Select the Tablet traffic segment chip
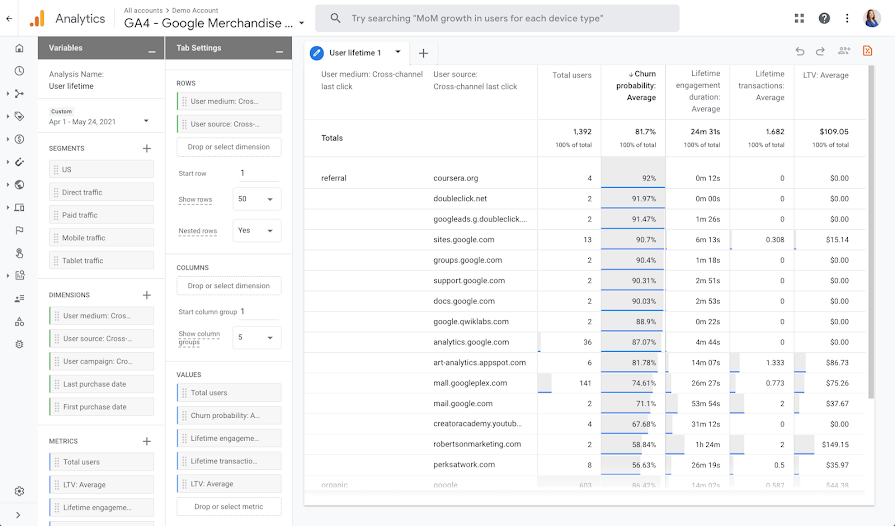The height and width of the screenshot is (526, 895). coord(102,260)
